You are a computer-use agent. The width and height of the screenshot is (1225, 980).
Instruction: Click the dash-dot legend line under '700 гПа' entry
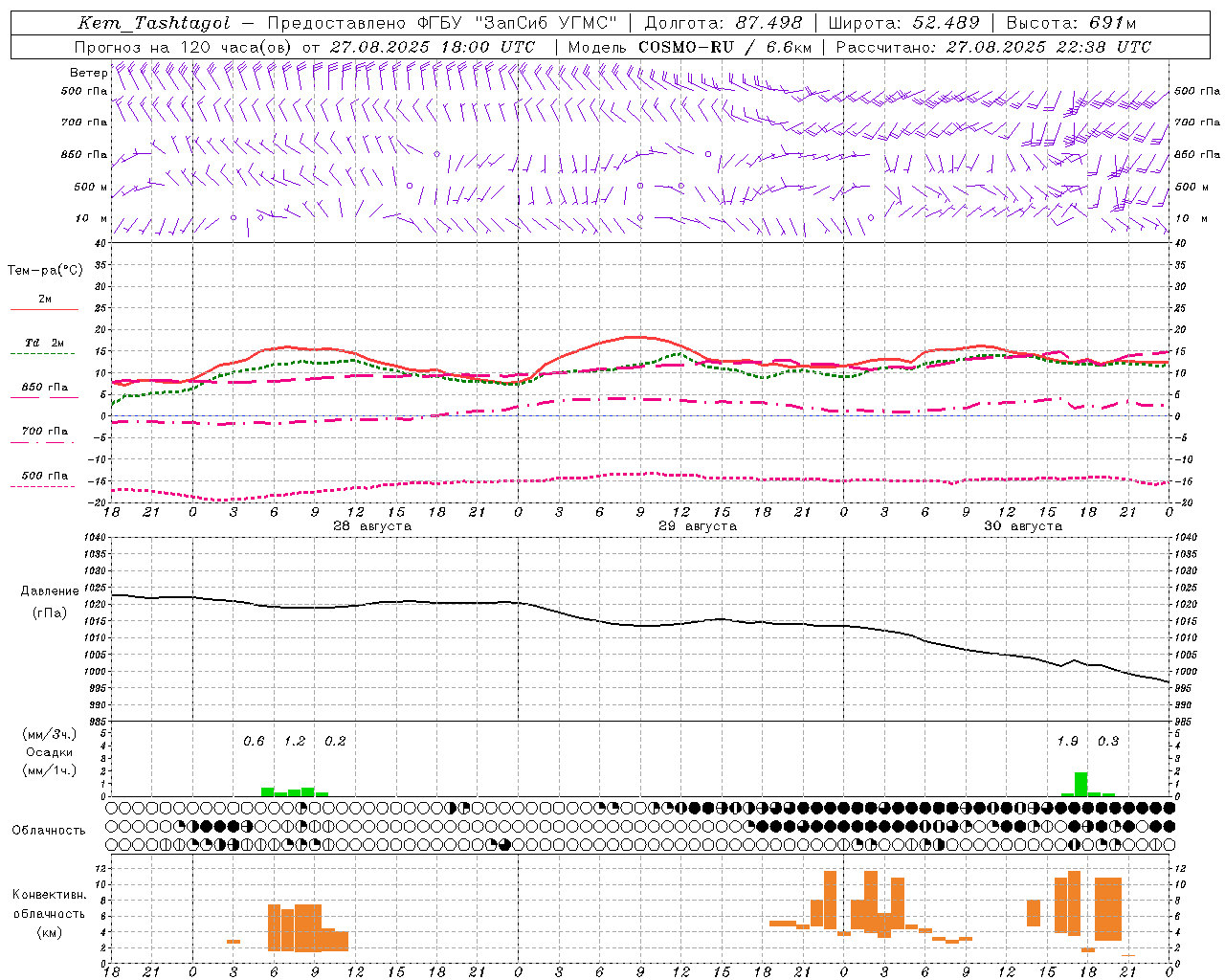44,442
